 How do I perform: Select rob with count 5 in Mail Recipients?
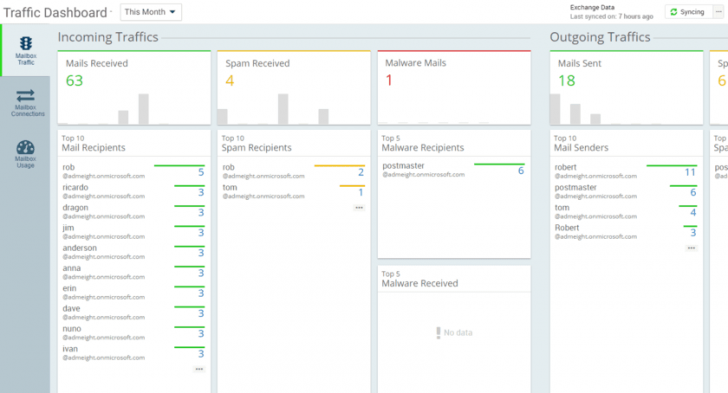point(133,171)
